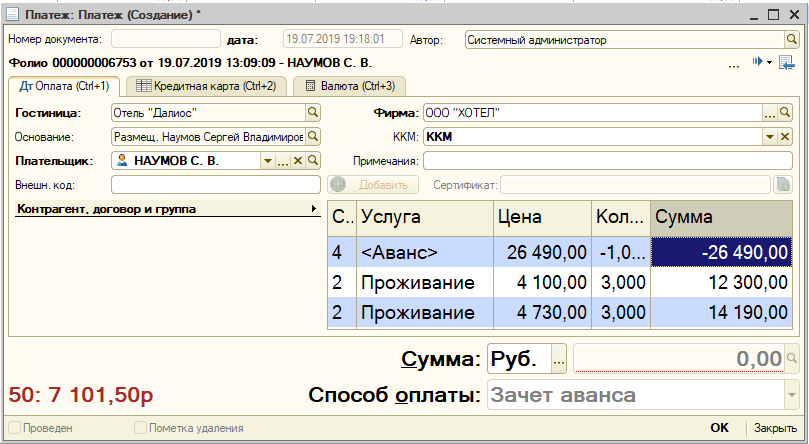
Task: Open Способ оплаты dropdown arrow
Action: click(791, 395)
